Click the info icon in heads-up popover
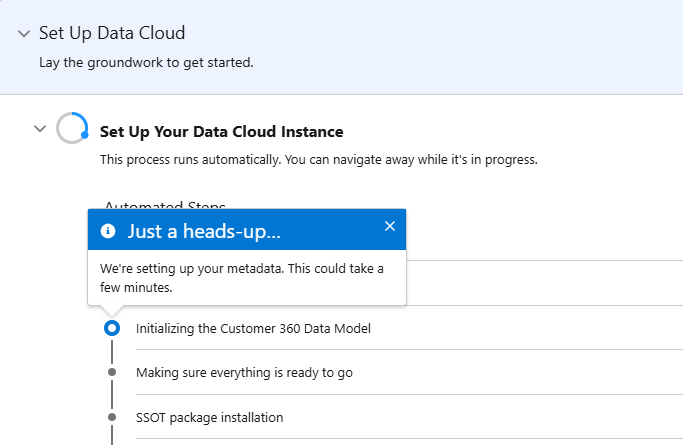Screen dimensions: 683x445 (x=108, y=231)
